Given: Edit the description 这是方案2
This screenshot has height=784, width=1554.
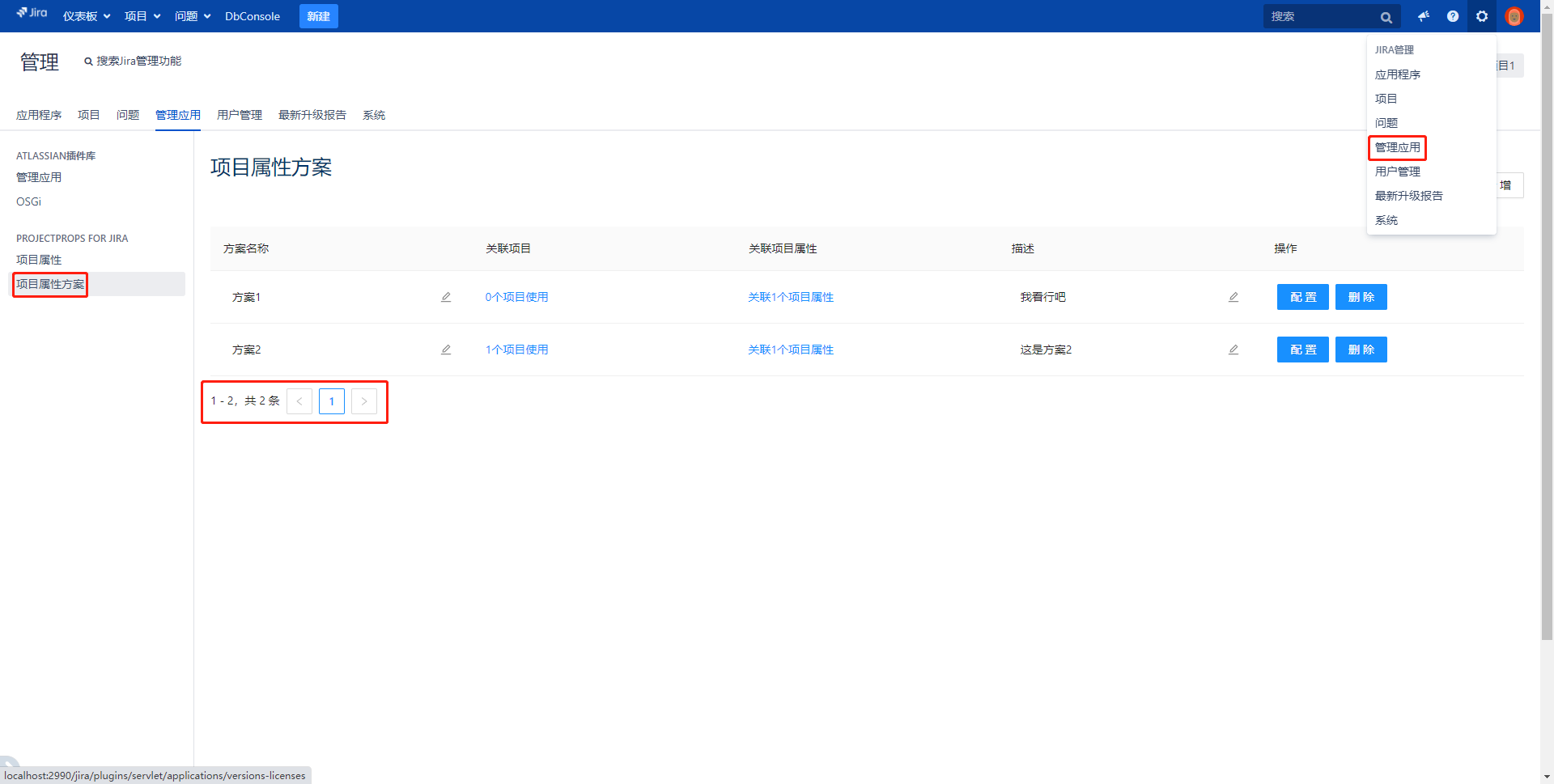Looking at the screenshot, I should pyautogui.click(x=1233, y=350).
